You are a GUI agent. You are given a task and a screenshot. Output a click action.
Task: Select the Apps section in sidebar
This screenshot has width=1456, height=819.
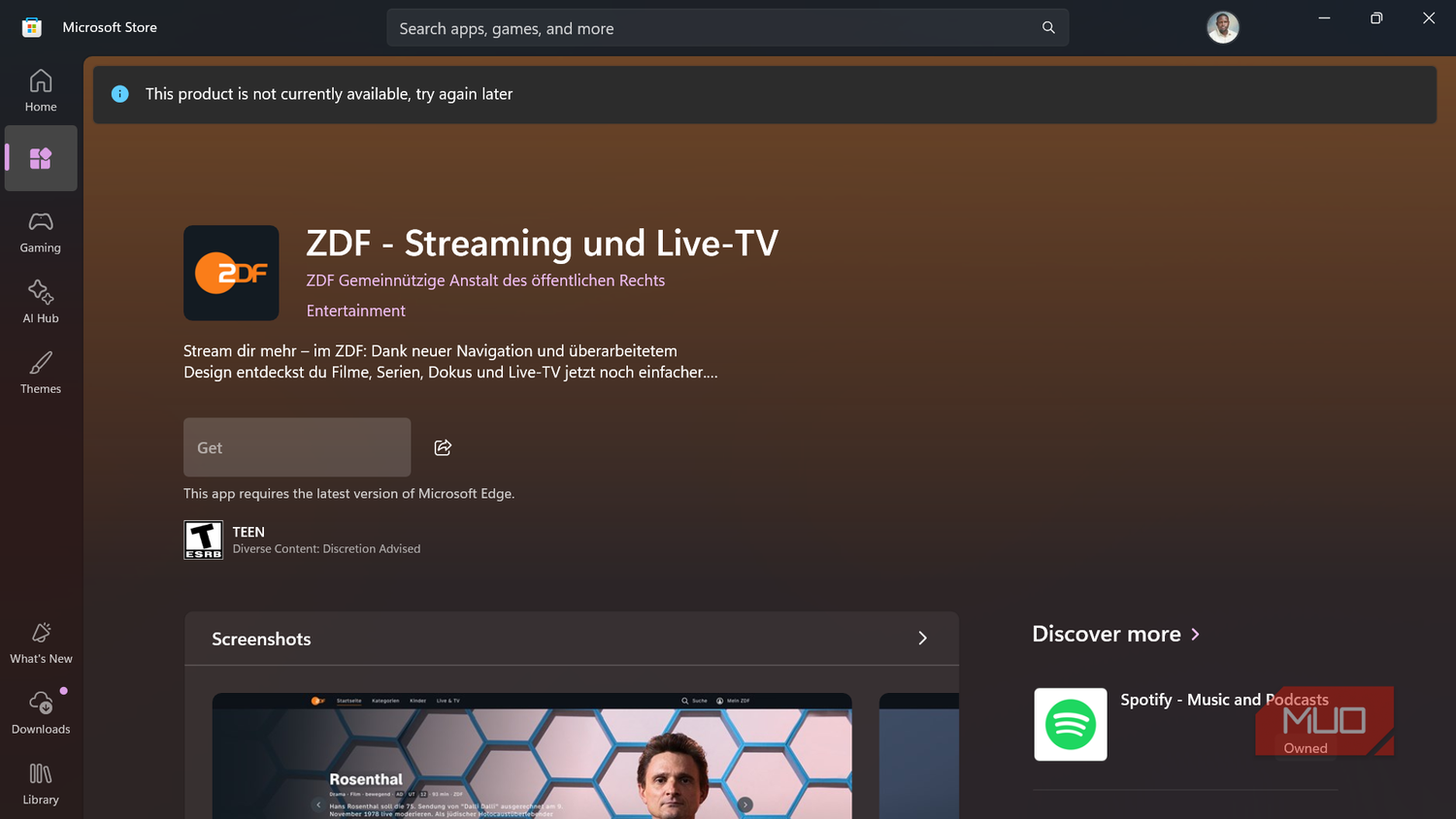click(x=41, y=158)
